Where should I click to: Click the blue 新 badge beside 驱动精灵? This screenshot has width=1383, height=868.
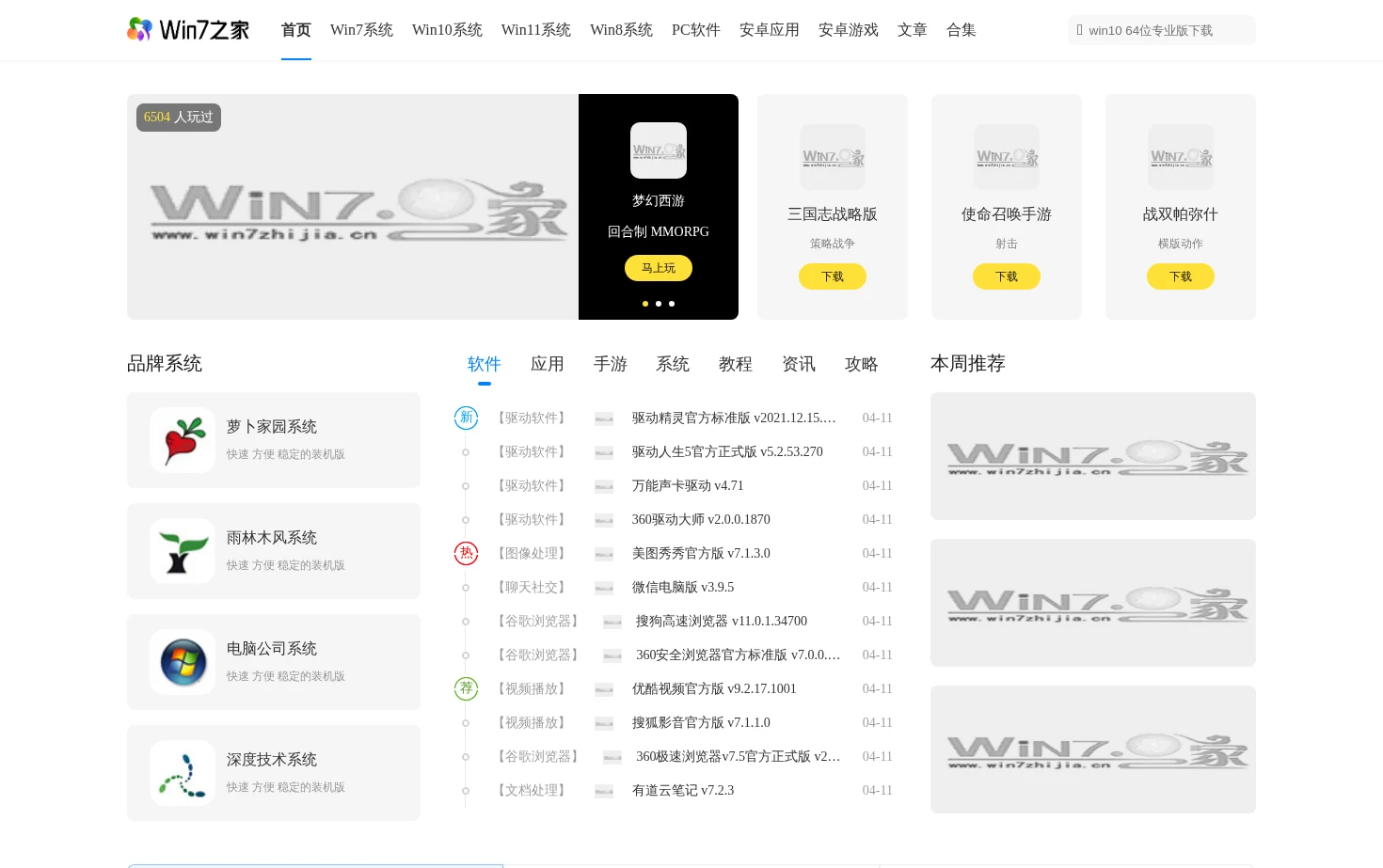tap(466, 418)
